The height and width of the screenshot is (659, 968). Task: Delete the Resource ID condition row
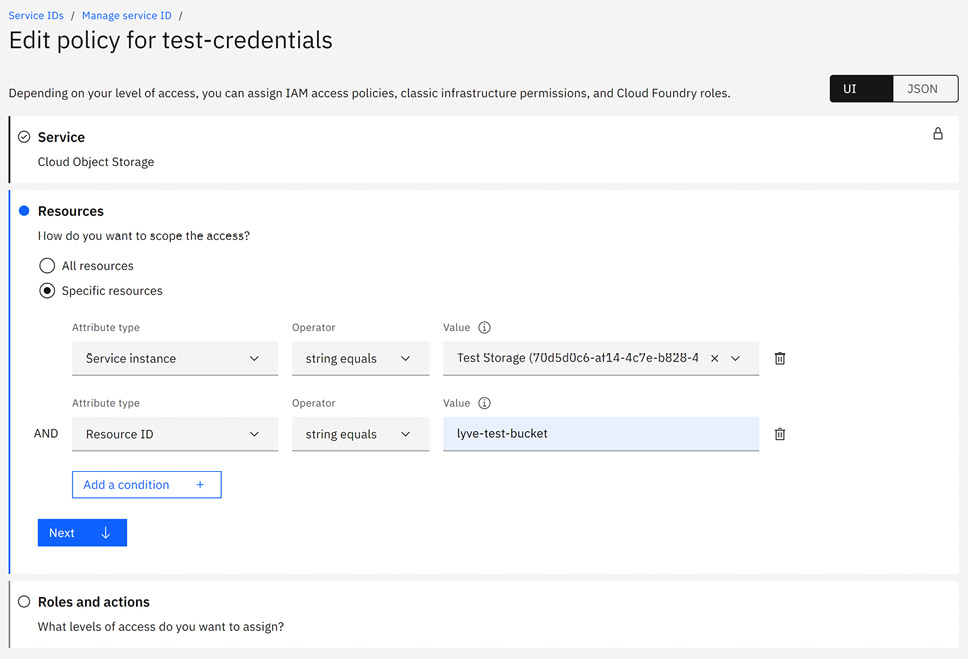(x=780, y=434)
